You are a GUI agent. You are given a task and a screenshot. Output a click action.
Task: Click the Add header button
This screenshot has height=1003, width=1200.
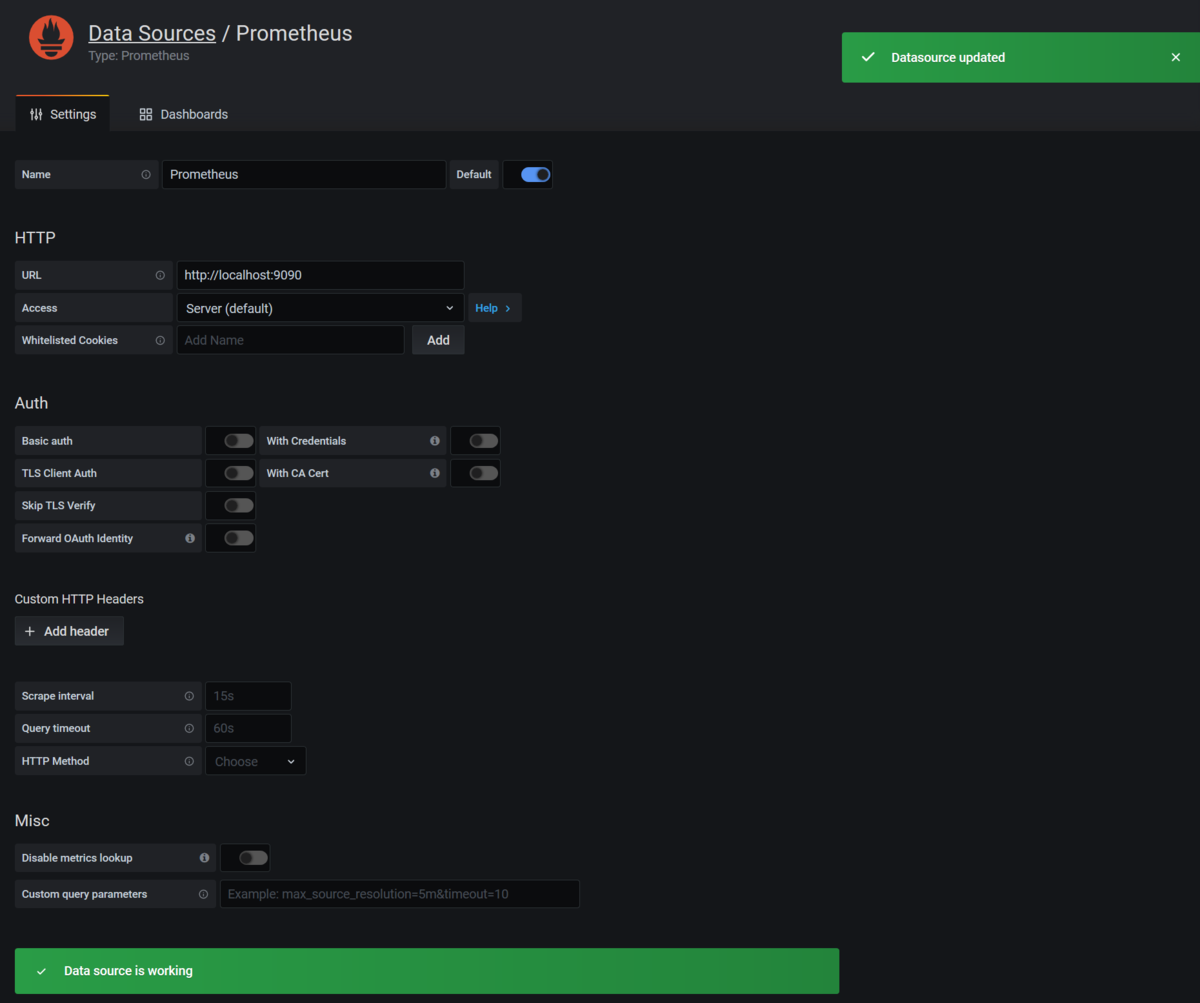(69, 631)
